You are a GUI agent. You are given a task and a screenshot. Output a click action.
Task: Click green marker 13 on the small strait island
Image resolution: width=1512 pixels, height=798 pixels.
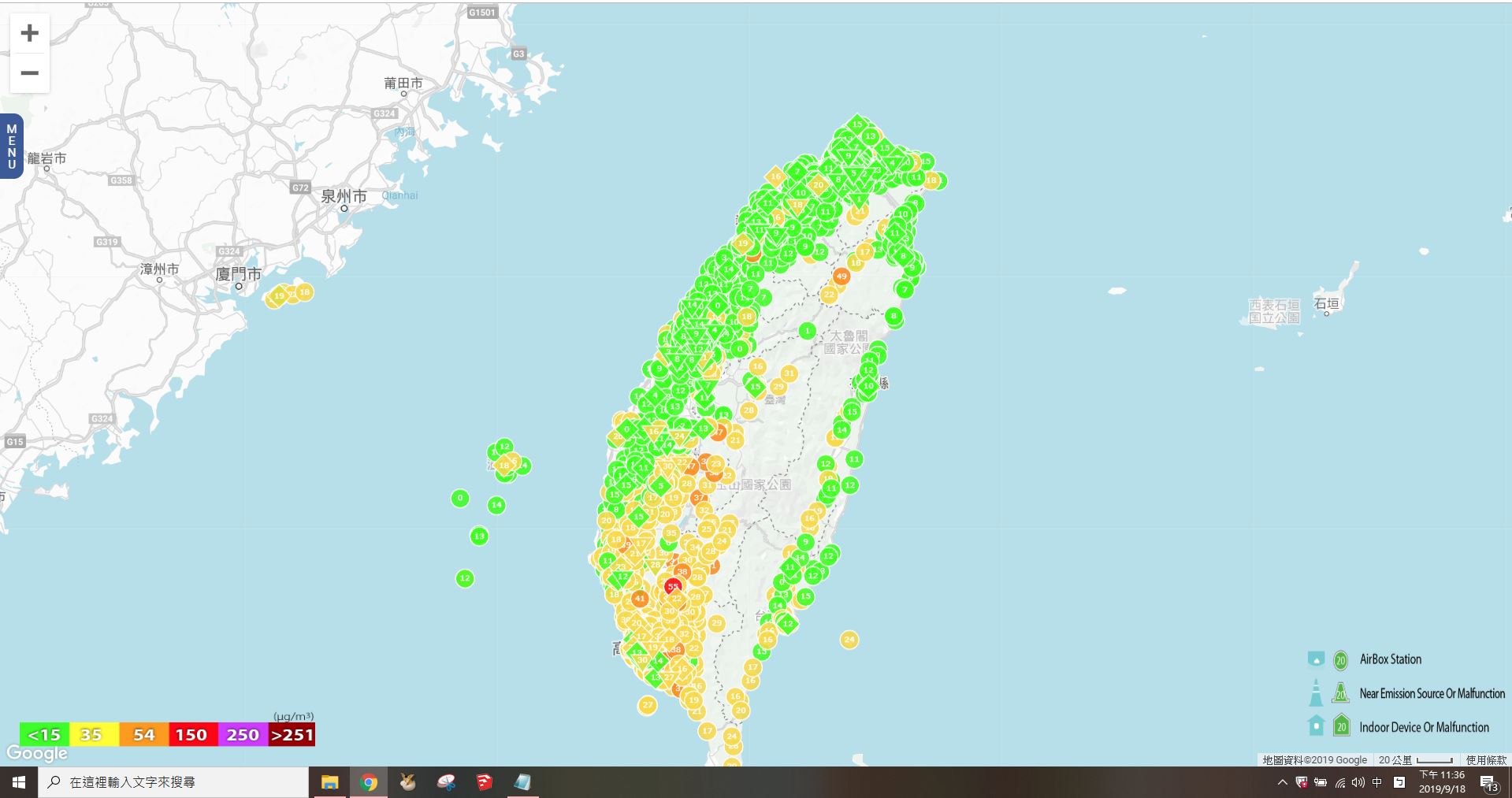tap(479, 536)
